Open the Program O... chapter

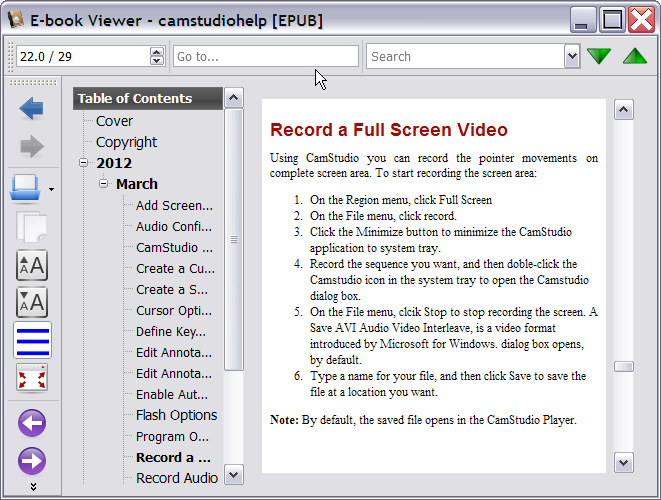(172, 437)
